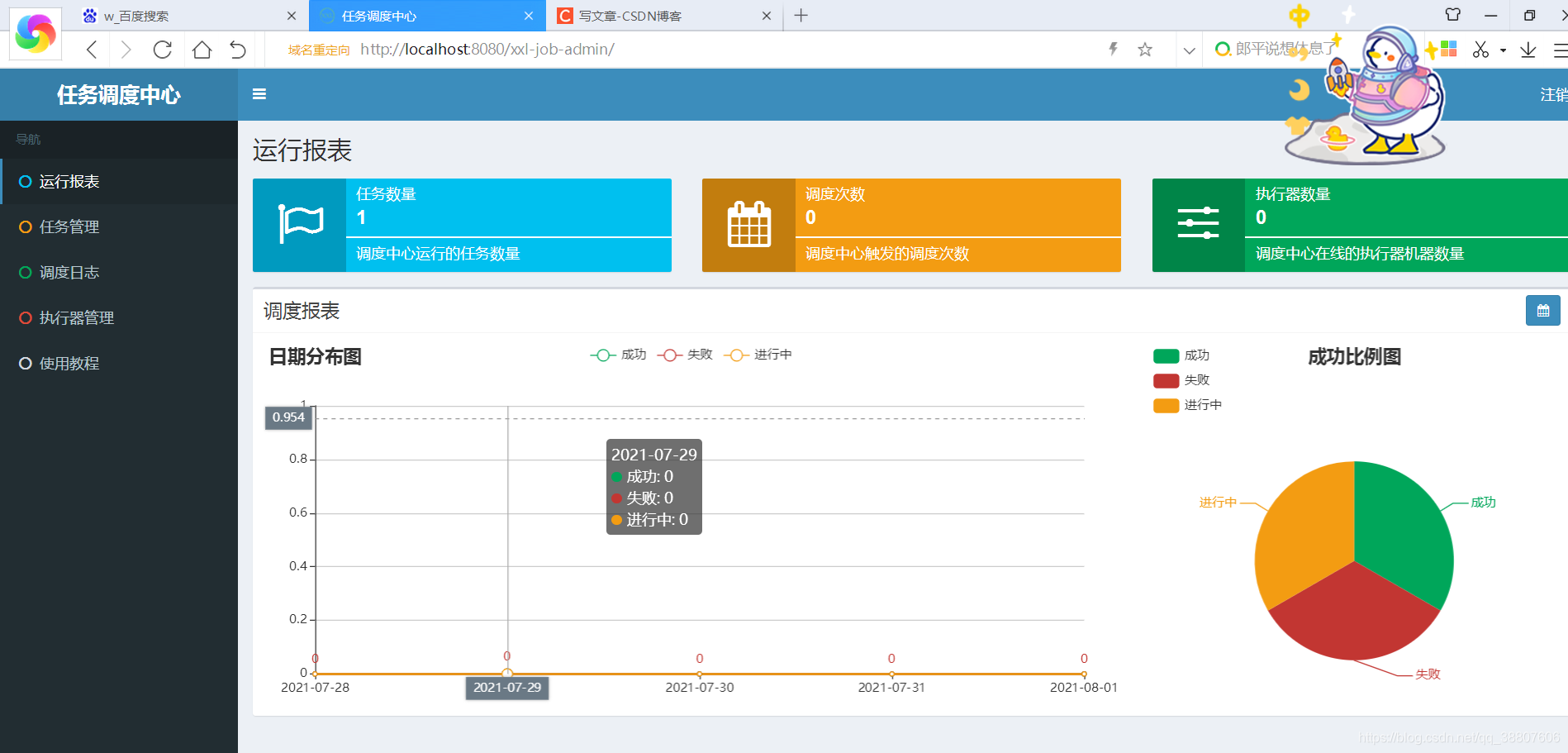The height and width of the screenshot is (753, 1568).
Task: Click the 2021-07-31 data point
Action: pos(891,674)
